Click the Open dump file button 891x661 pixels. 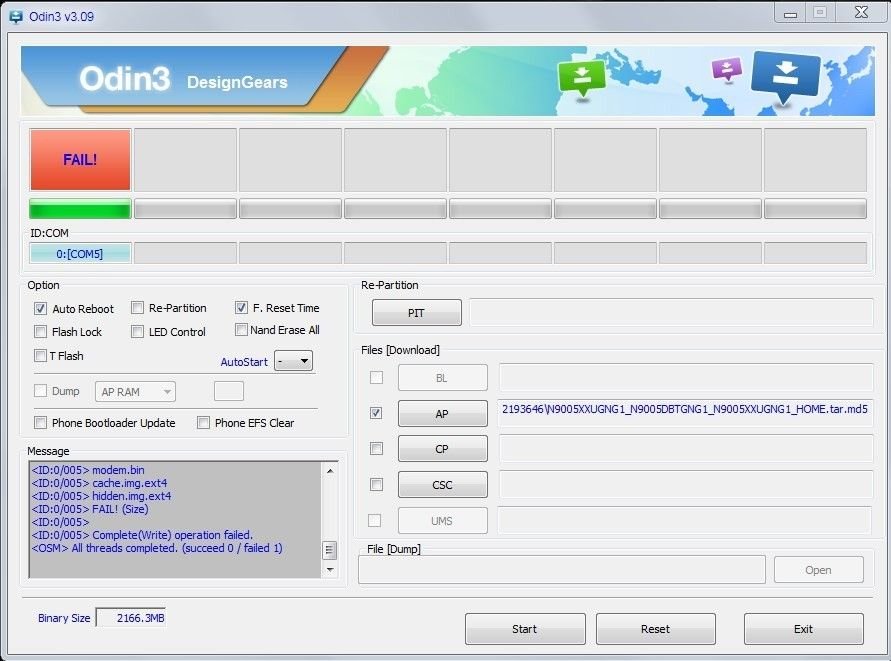(x=819, y=570)
